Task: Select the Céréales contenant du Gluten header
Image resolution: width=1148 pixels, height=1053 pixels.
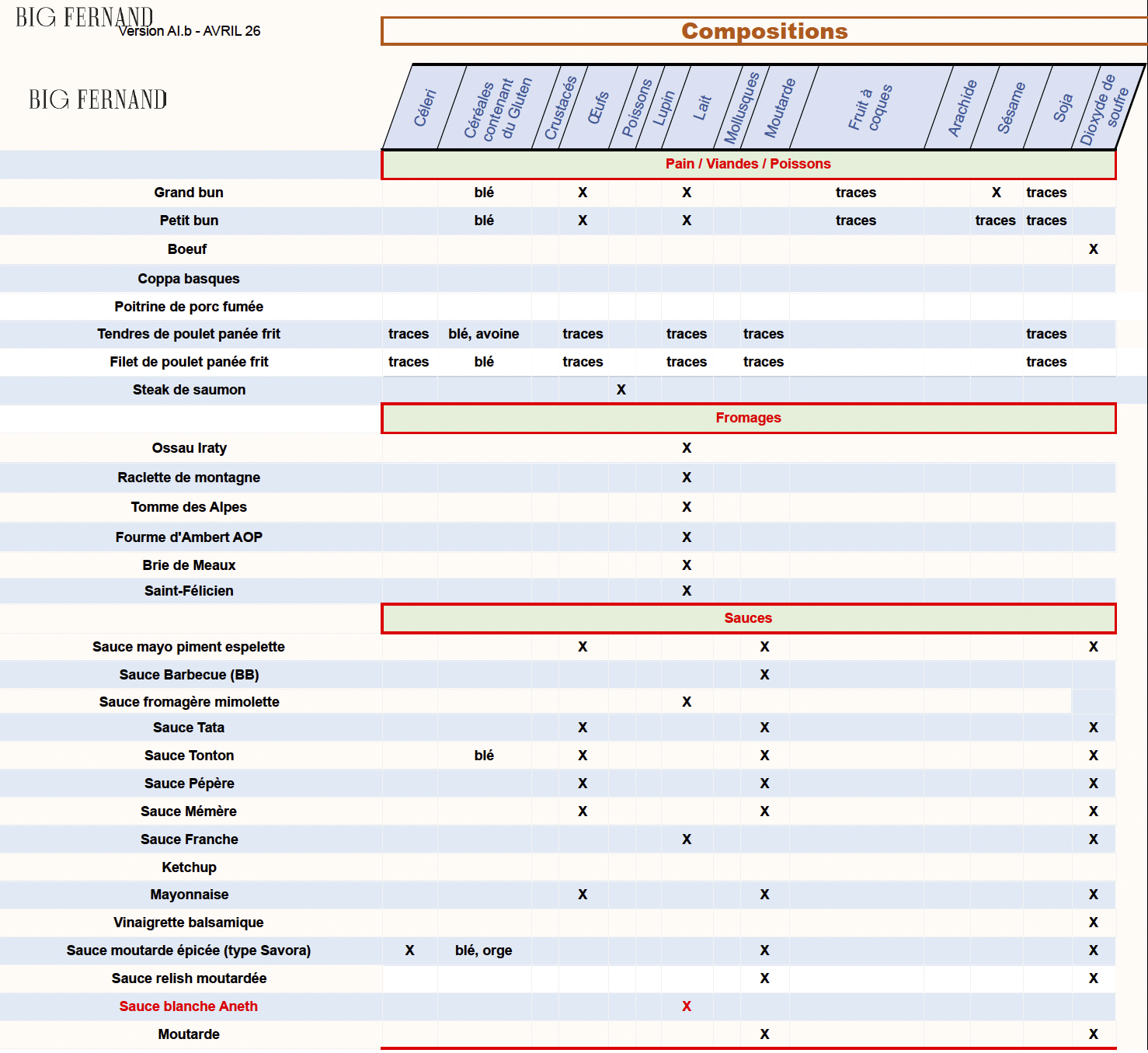Action: tap(497, 109)
